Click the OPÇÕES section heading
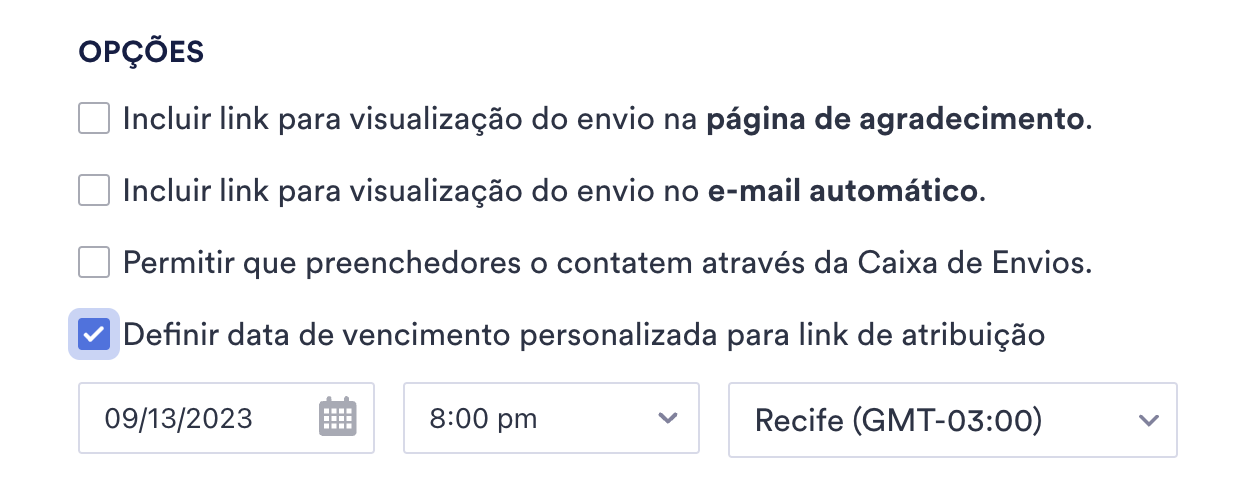 (141, 53)
